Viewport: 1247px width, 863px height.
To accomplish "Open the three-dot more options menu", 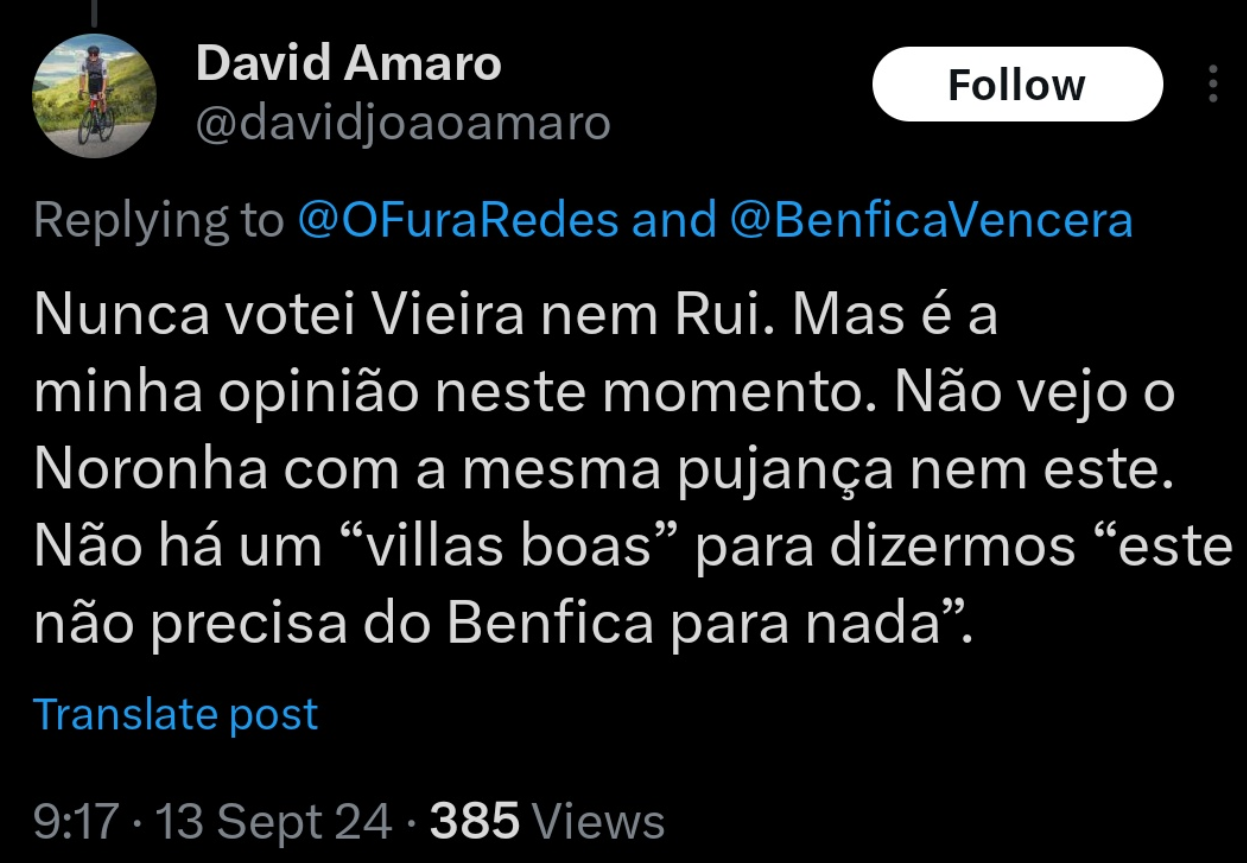I will (x=1213, y=85).
